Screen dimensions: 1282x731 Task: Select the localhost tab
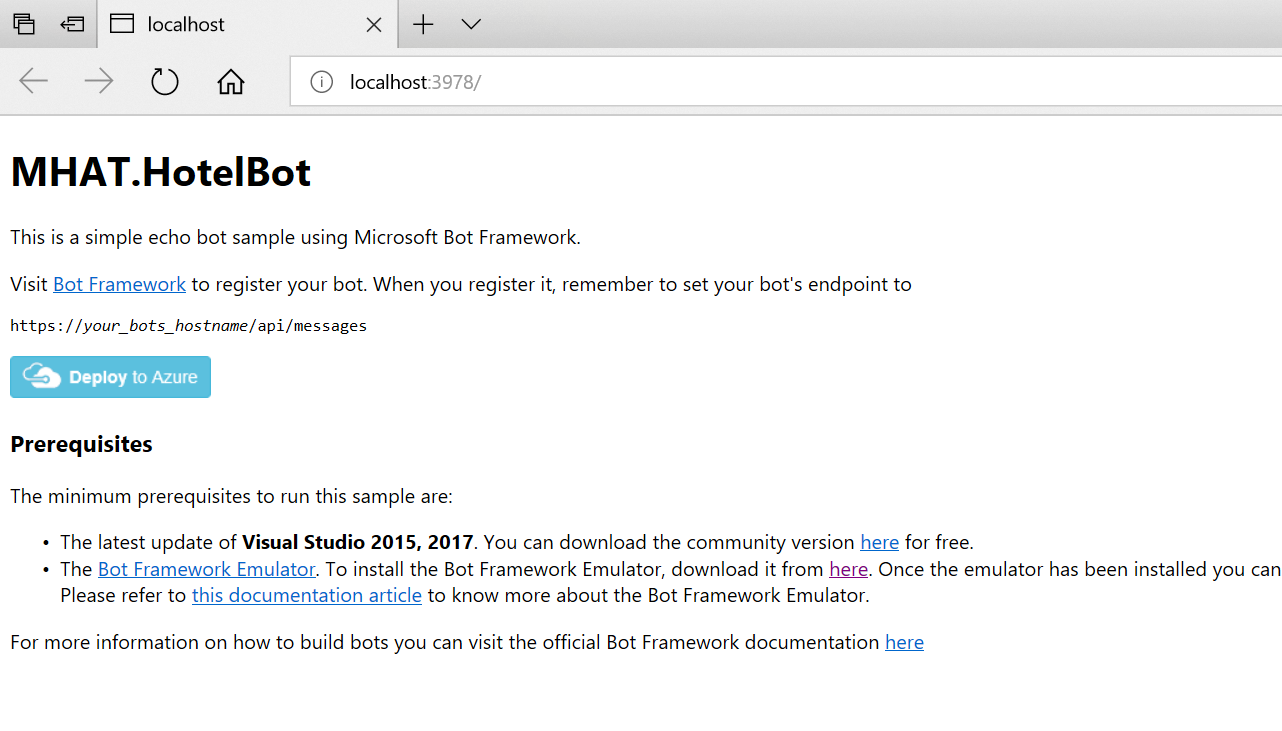(248, 24)
